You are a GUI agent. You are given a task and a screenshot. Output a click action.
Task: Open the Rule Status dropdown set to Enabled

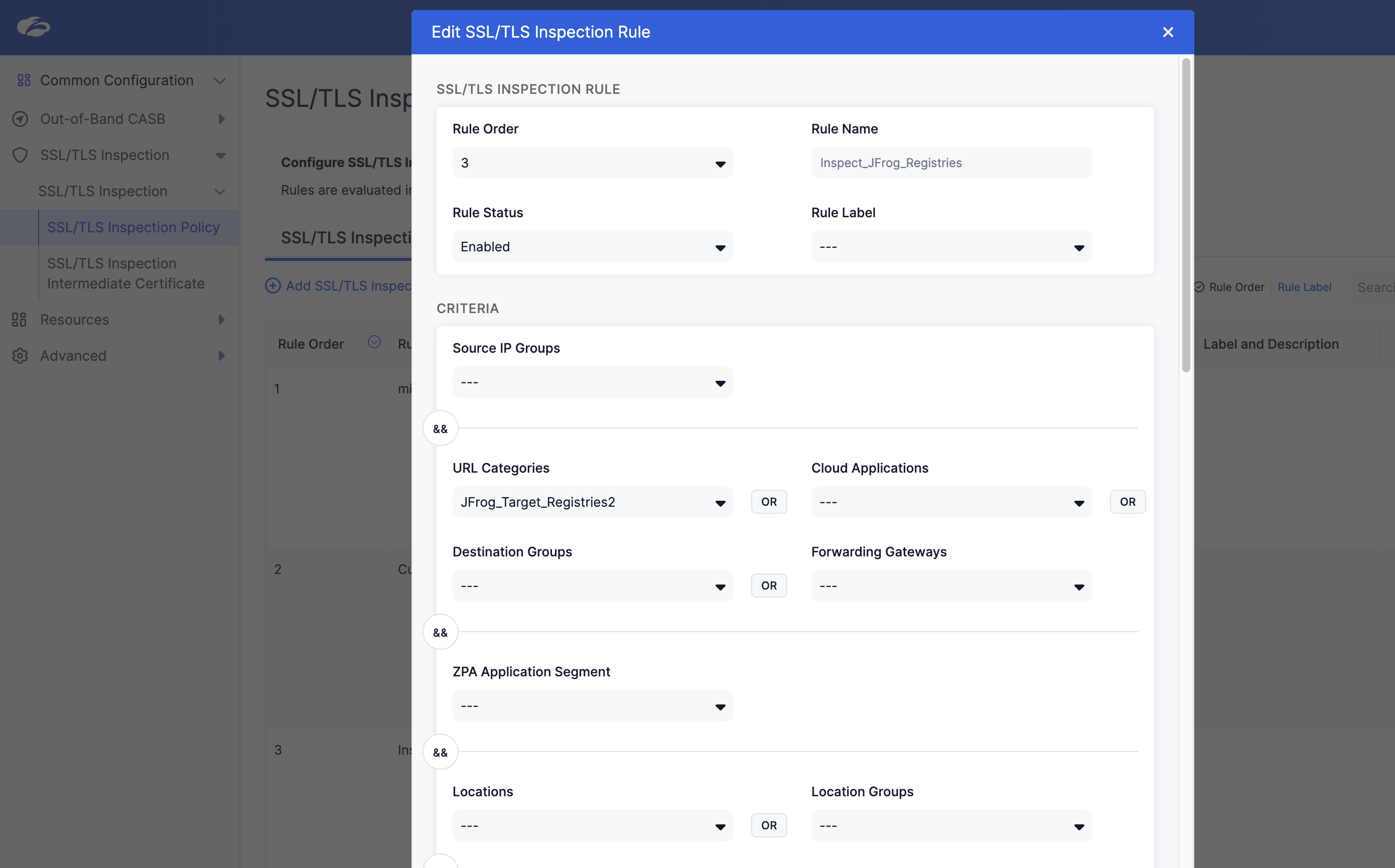tap(593, 247)
